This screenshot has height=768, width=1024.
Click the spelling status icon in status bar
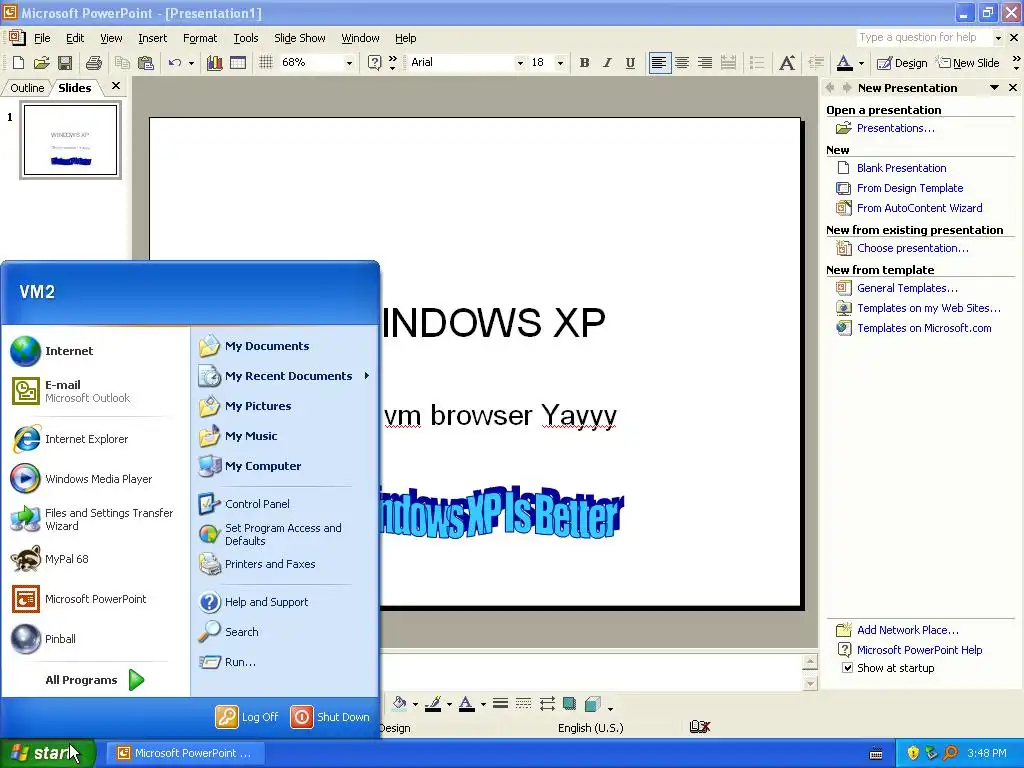699,727
